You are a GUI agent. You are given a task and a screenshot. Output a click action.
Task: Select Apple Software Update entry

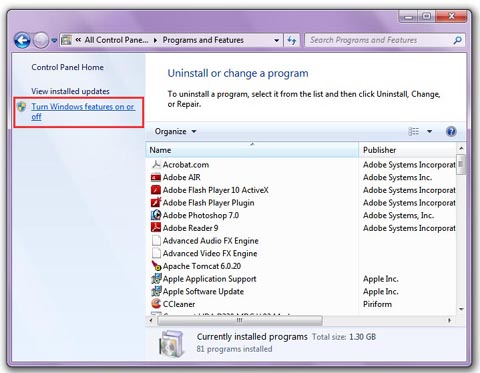203,291
